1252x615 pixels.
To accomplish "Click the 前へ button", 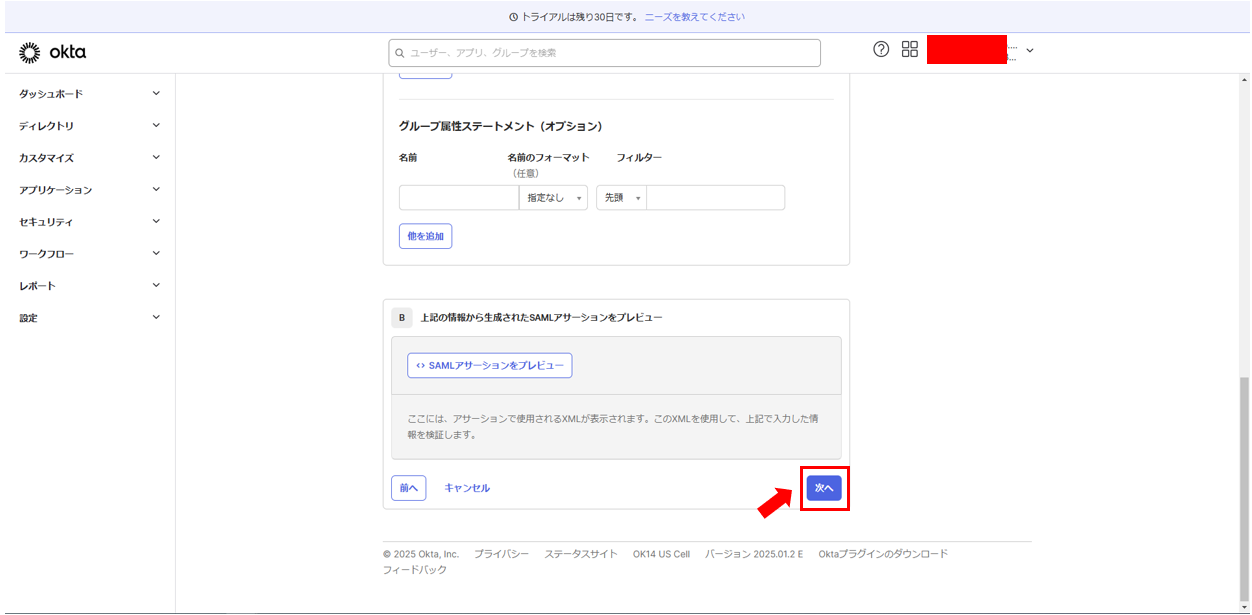I will click(x=409, y=488).
